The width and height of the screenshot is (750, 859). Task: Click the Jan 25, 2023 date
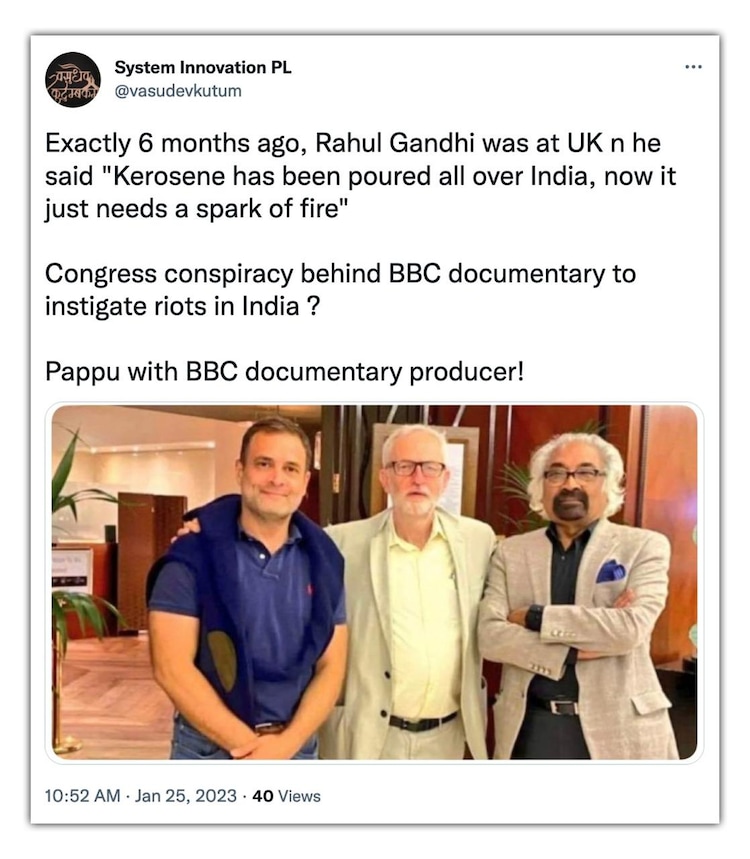pyautogui.click(x=189, y=796)
